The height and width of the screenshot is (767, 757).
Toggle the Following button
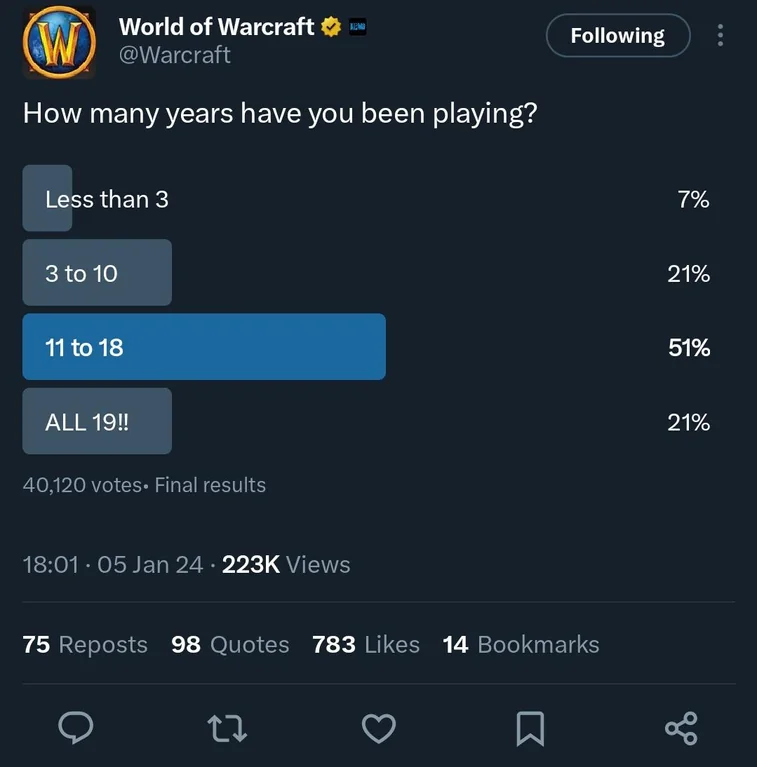coord(618,35)
